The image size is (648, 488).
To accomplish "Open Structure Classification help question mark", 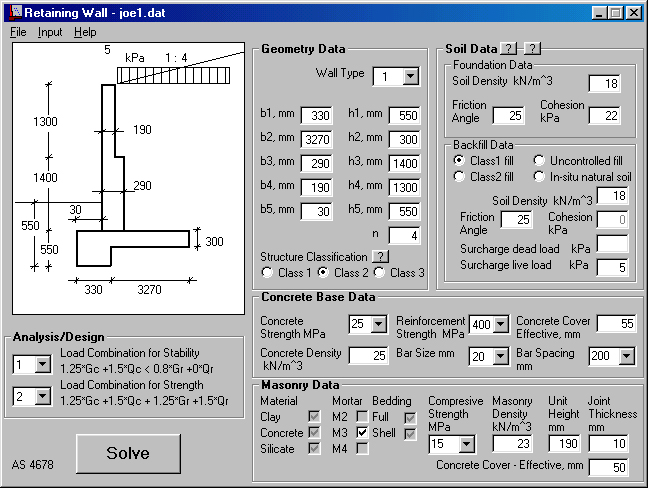I will point(381,257).
